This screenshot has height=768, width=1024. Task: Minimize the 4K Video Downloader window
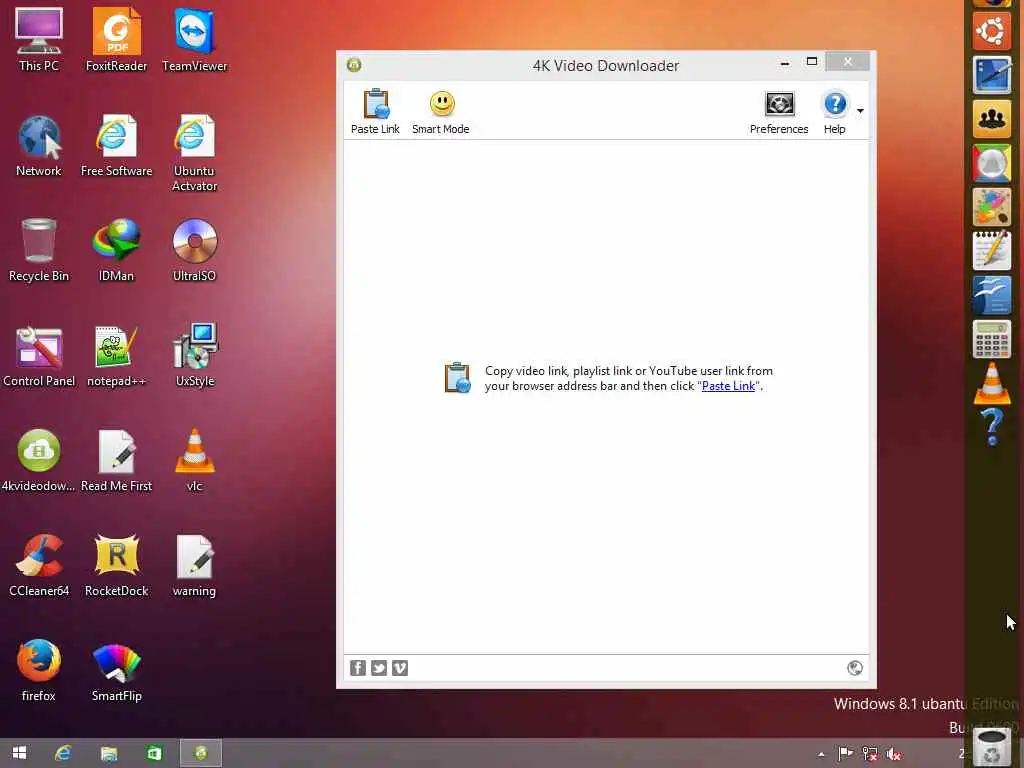coord(785,63)
